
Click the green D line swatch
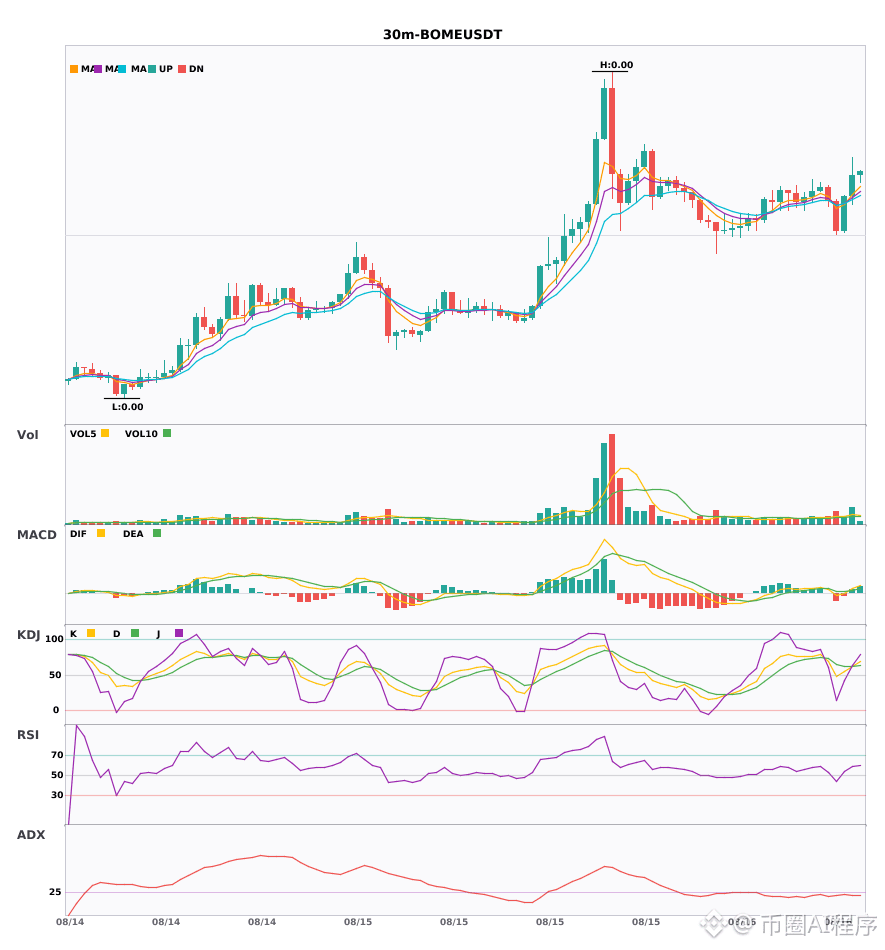pyautogui.click(x=135, y=633)
